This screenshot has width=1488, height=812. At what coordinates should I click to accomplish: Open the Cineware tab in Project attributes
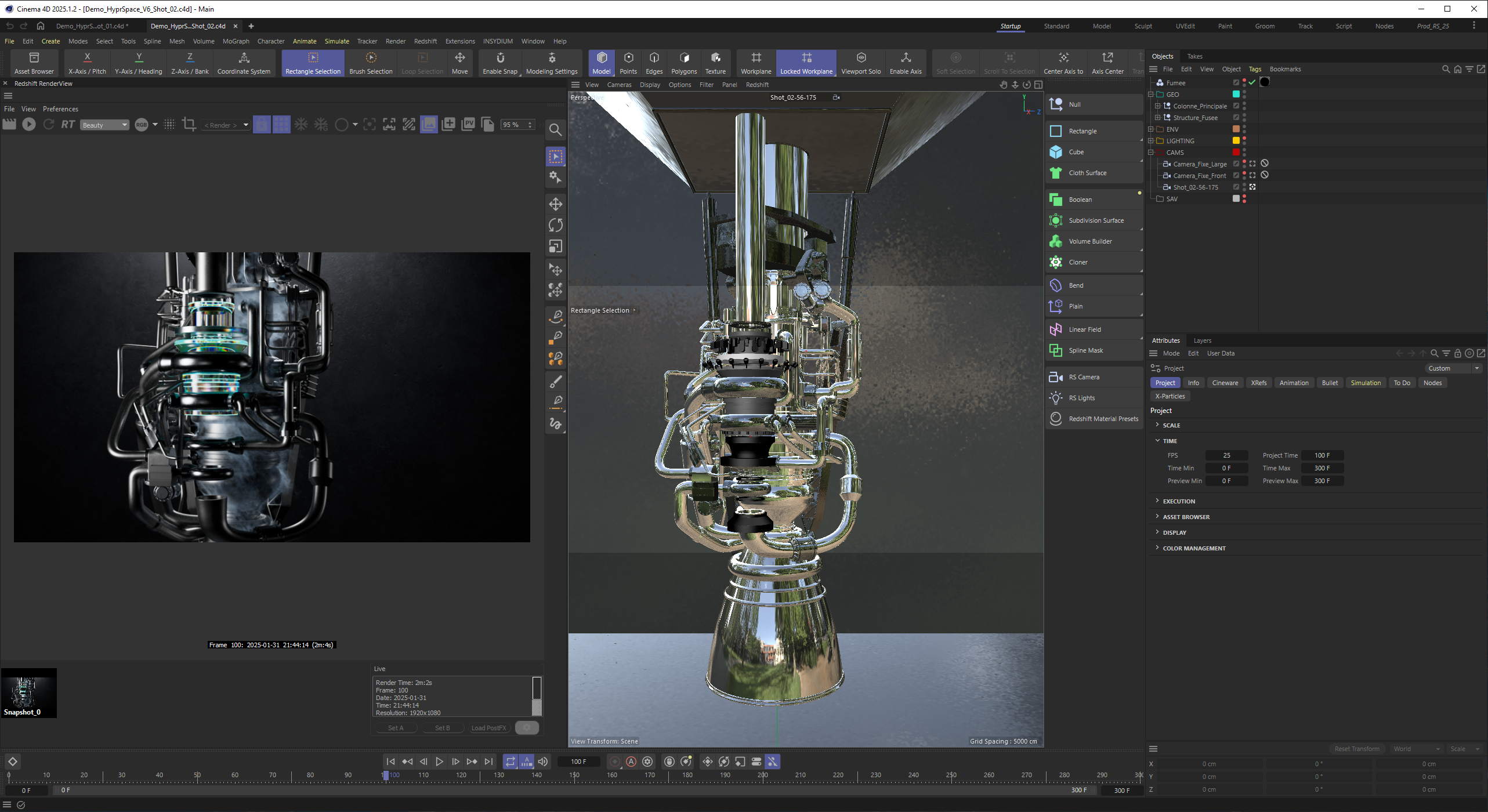pyautogui.click(x=1225, y=383)
